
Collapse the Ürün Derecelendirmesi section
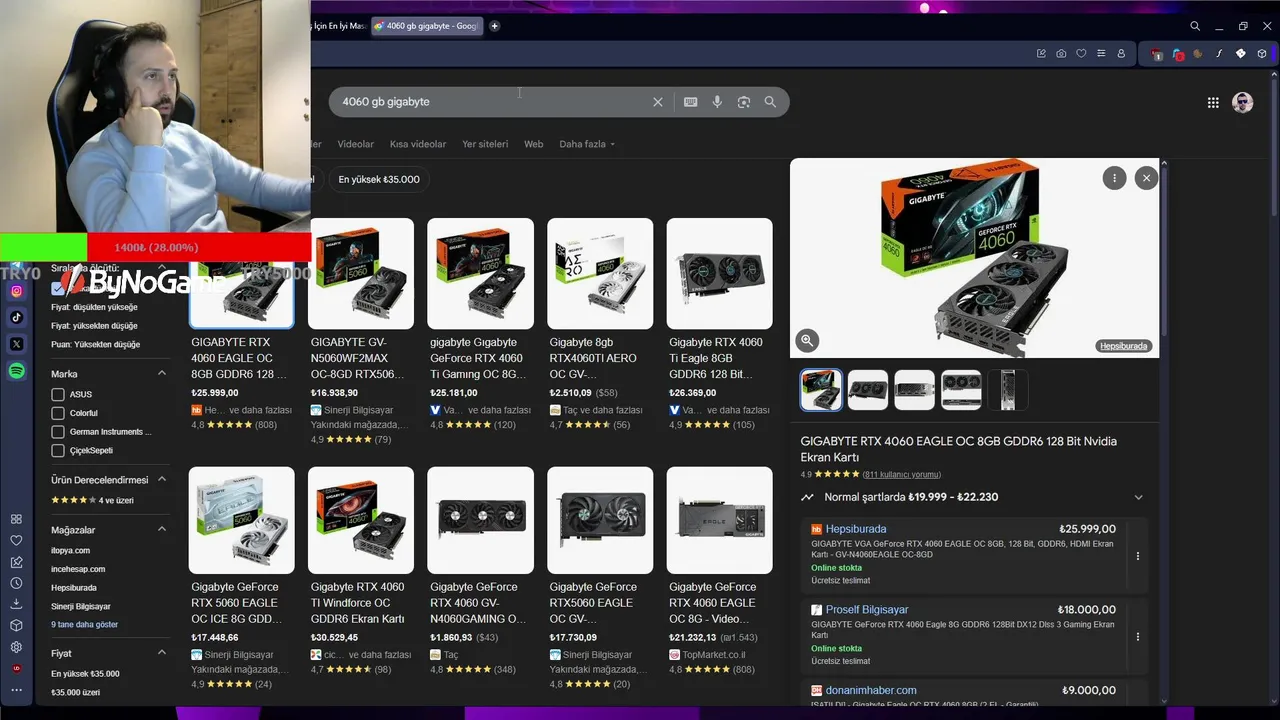[x=162, y=480]
